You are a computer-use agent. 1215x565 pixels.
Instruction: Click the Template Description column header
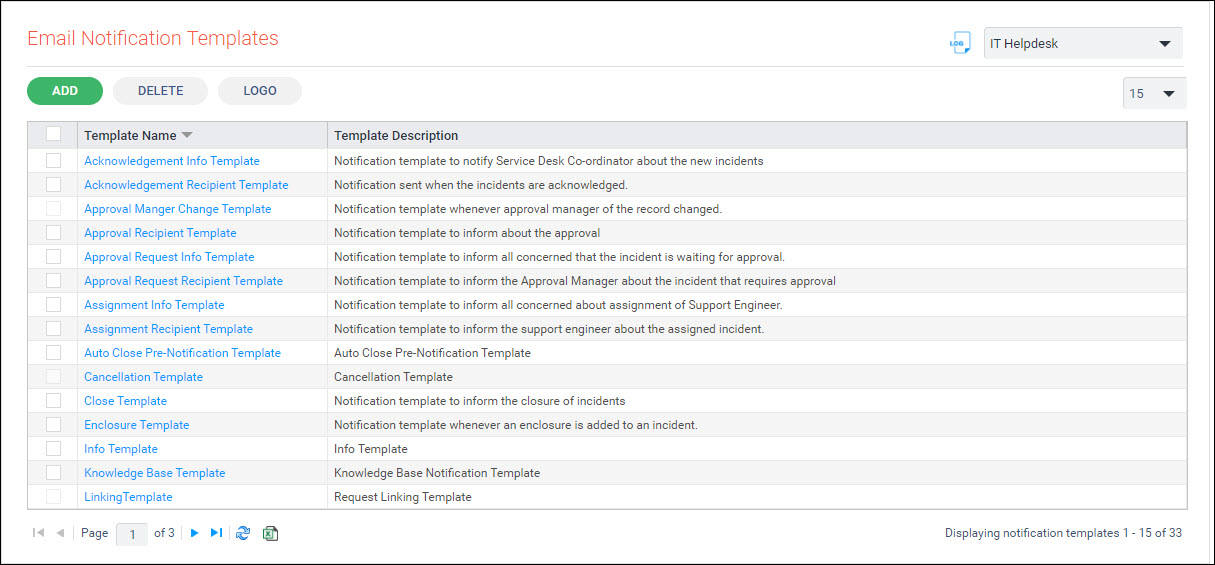click(x=396, y=135)
